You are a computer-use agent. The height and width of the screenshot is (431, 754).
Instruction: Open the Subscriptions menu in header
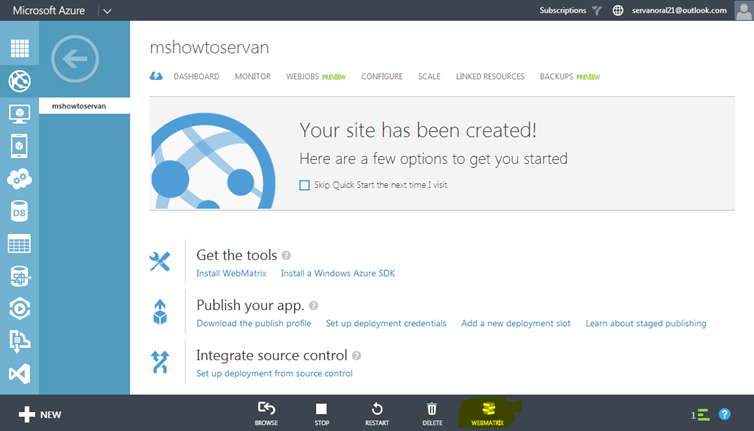coord(563,10)
